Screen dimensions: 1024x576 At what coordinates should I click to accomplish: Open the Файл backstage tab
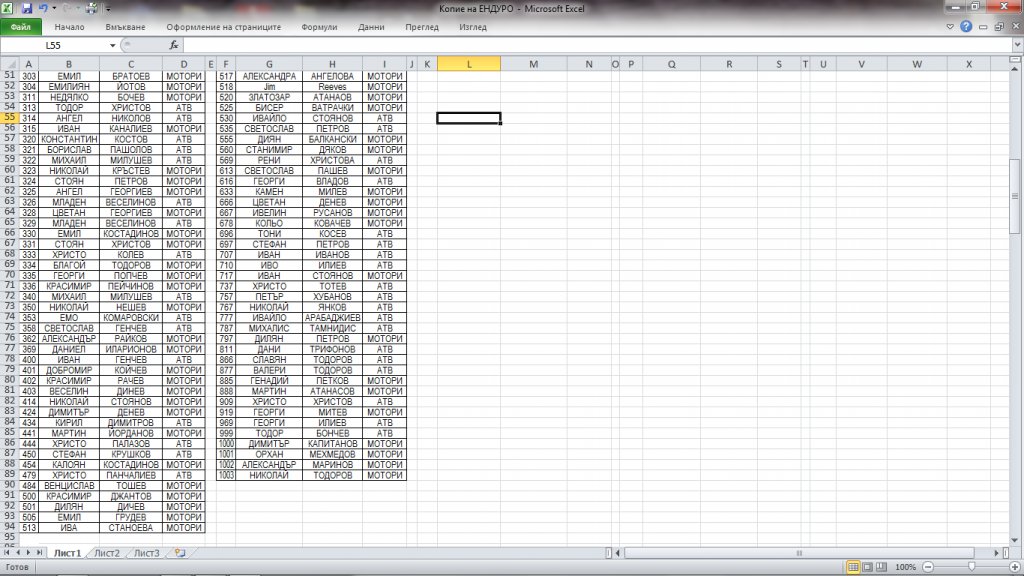point(21,27)
